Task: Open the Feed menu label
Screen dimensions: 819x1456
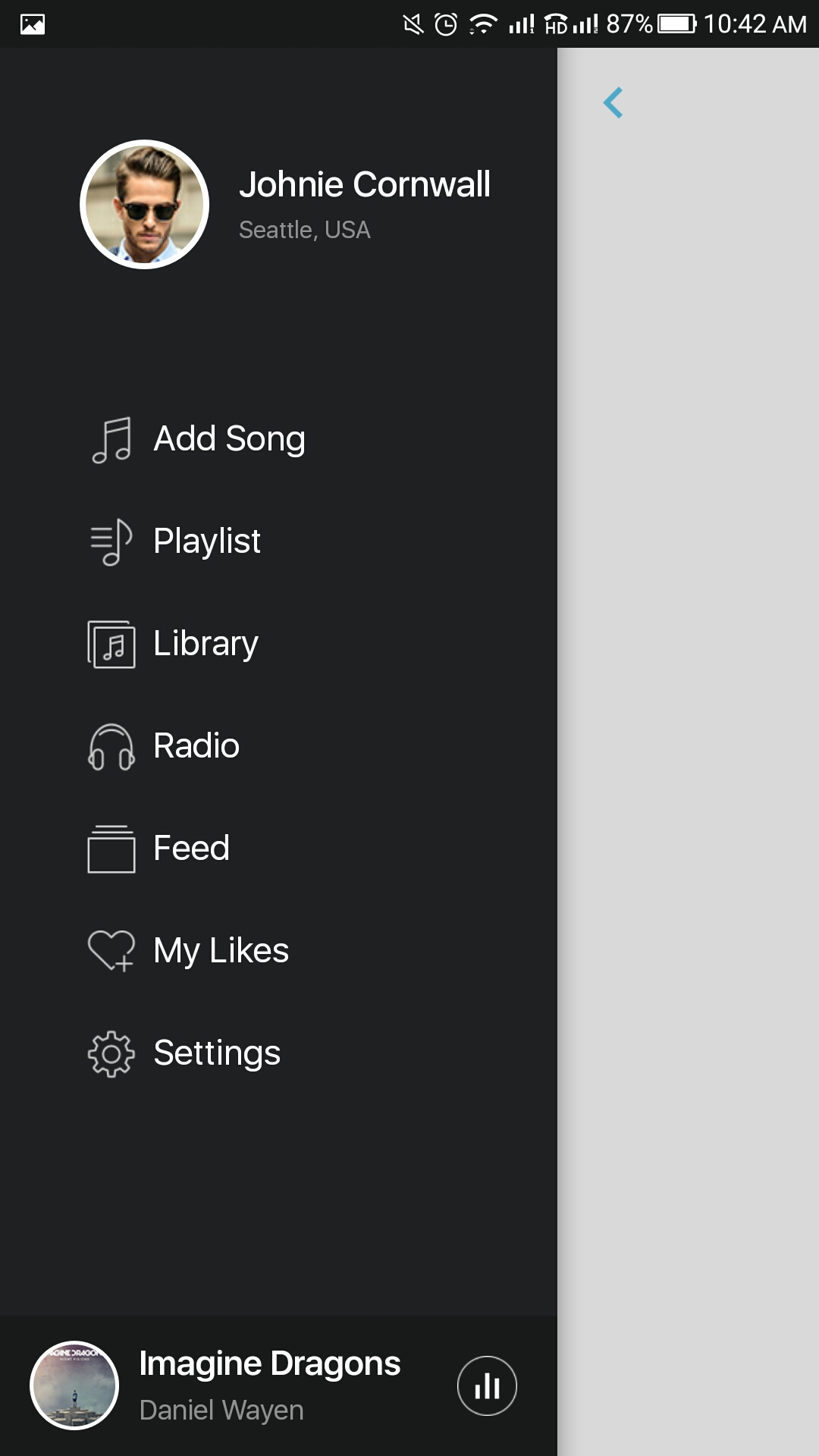Action: [191, 849]
